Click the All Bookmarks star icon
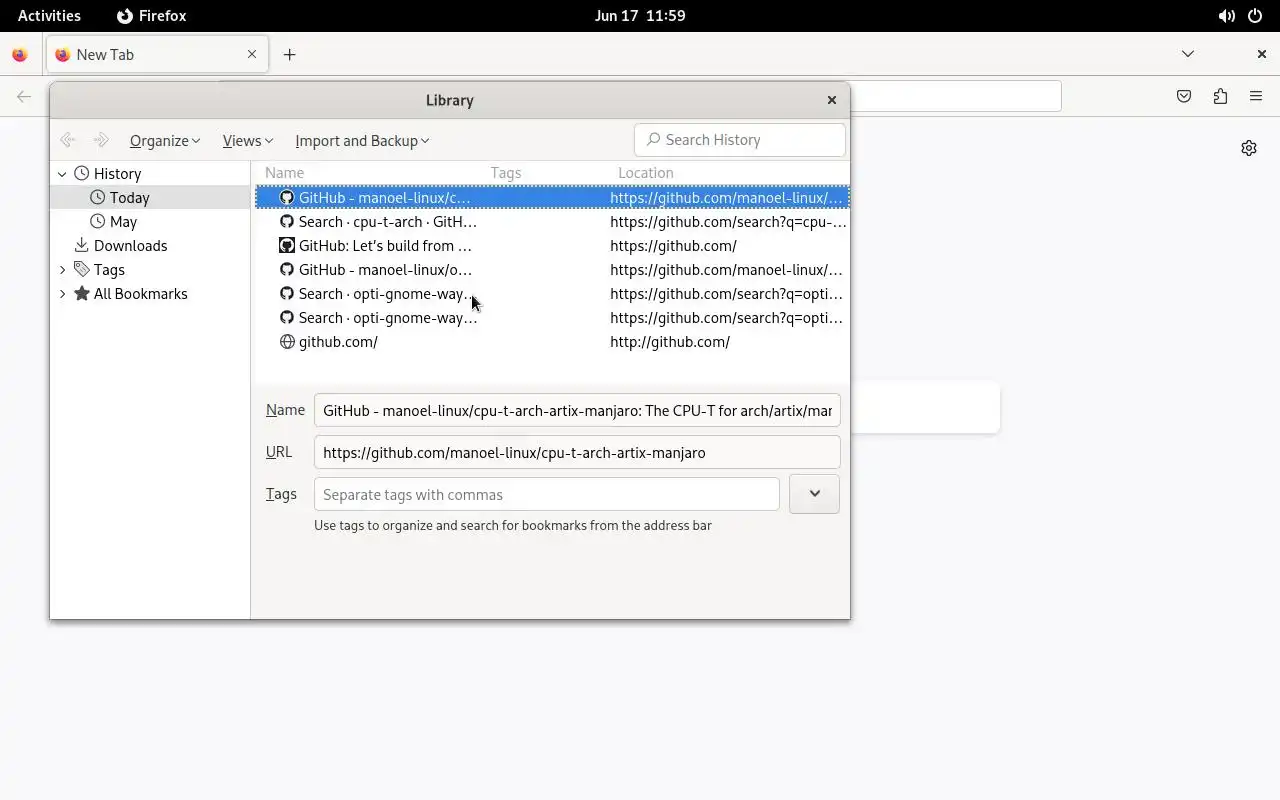The width and height of the screenshot is (1280, 800). tap(82, 294)
